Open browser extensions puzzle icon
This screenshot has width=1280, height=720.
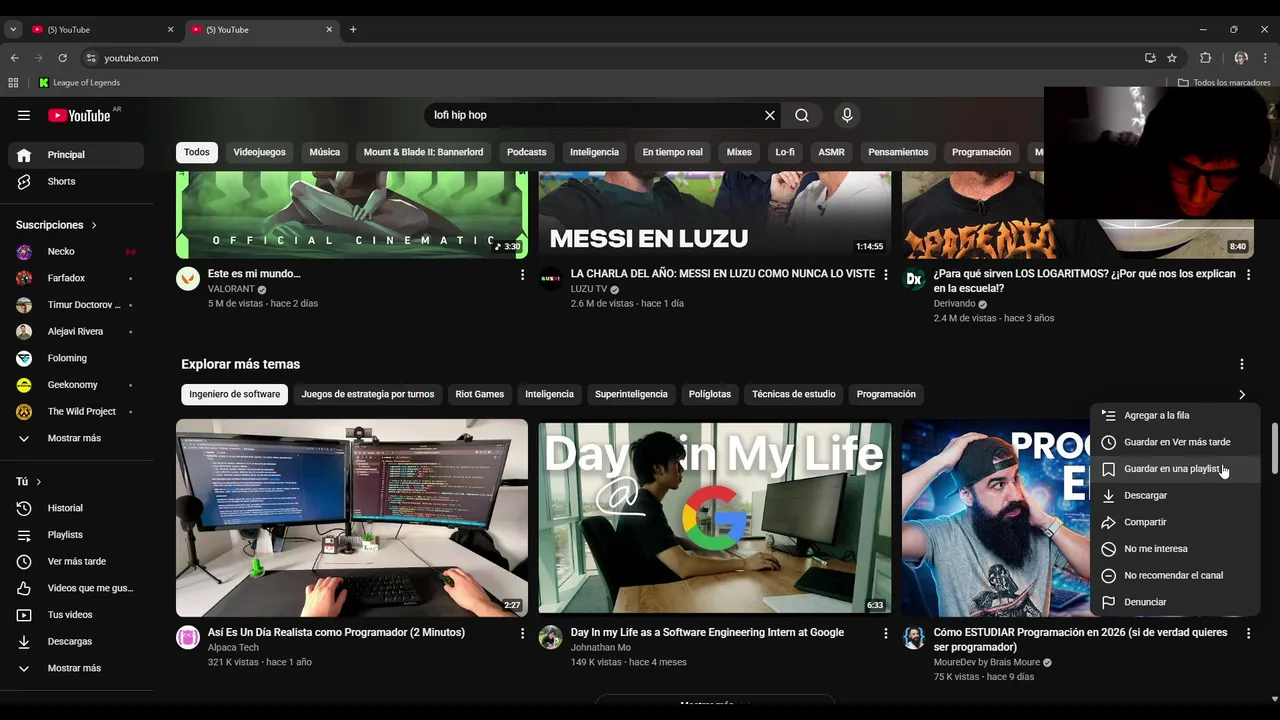1205,58
